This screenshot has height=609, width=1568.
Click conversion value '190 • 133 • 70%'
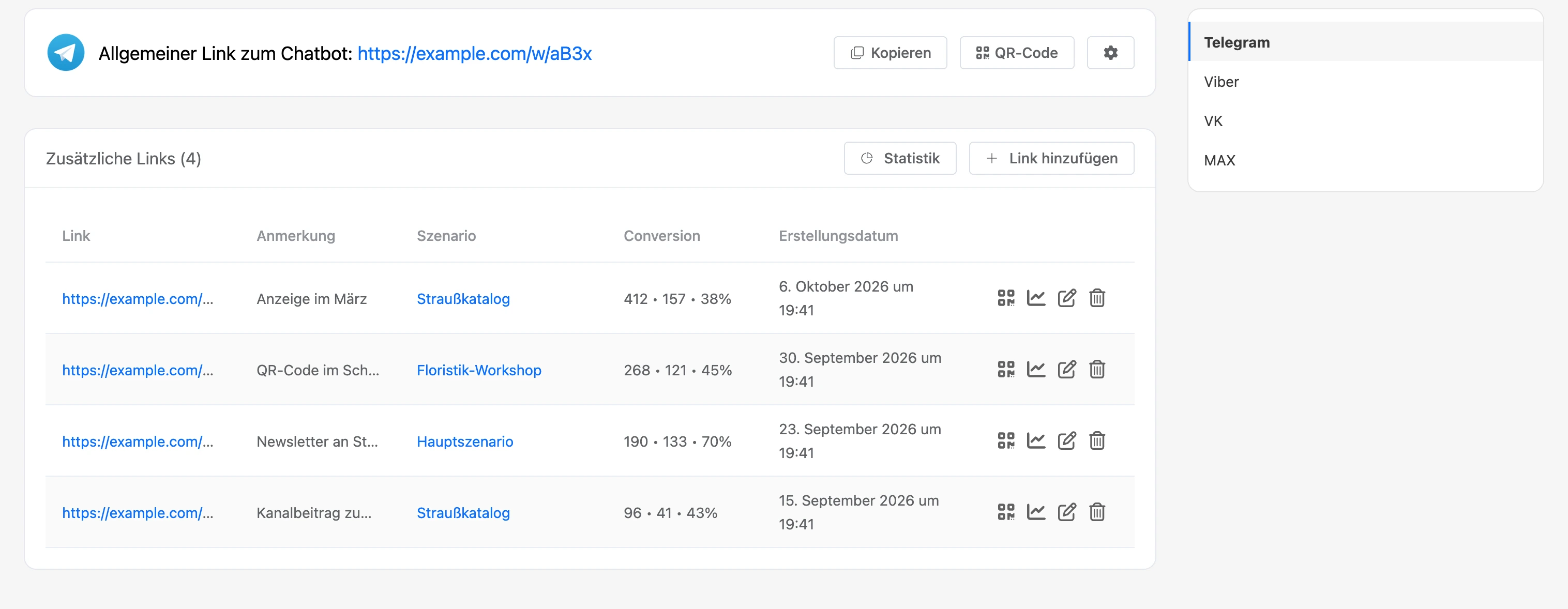tap(677, 441)
